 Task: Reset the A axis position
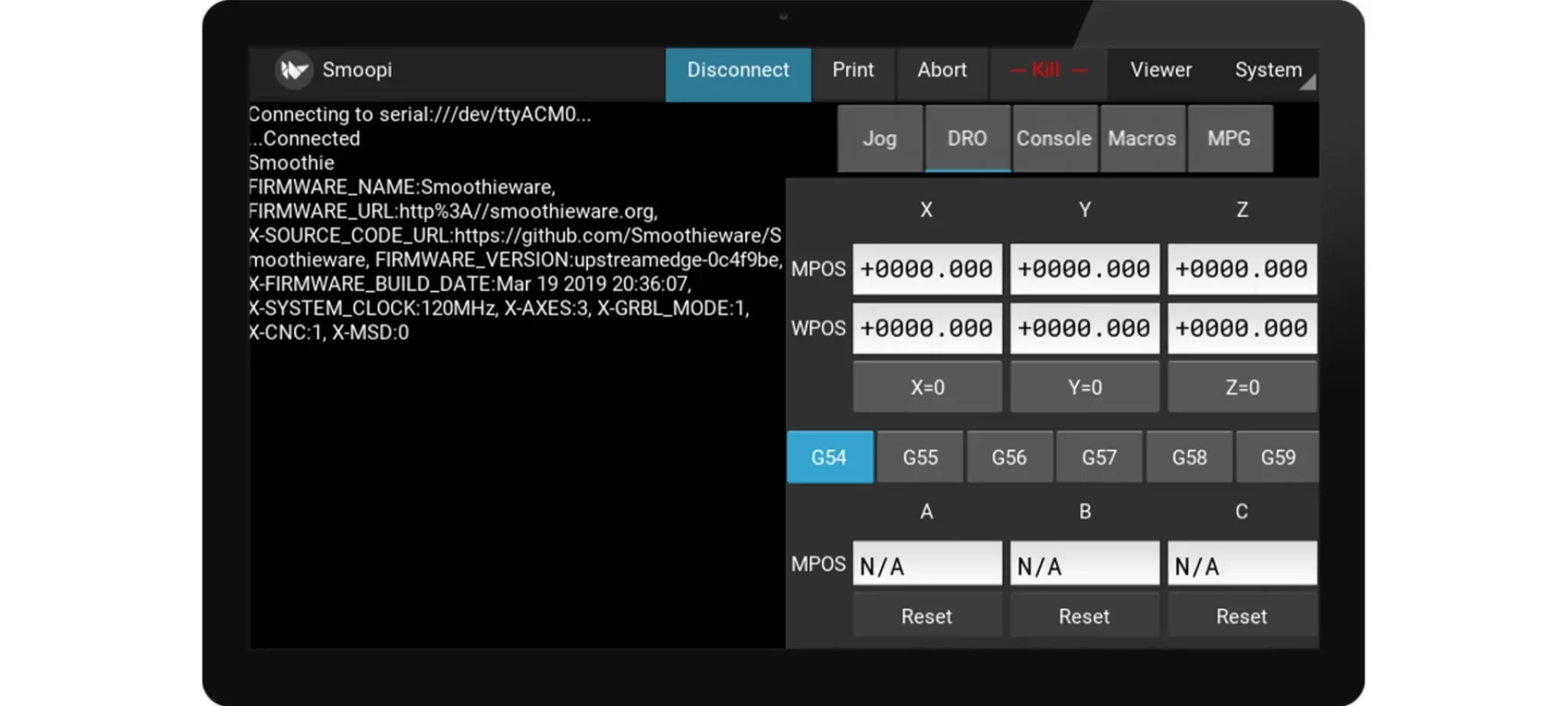(927, 616)
